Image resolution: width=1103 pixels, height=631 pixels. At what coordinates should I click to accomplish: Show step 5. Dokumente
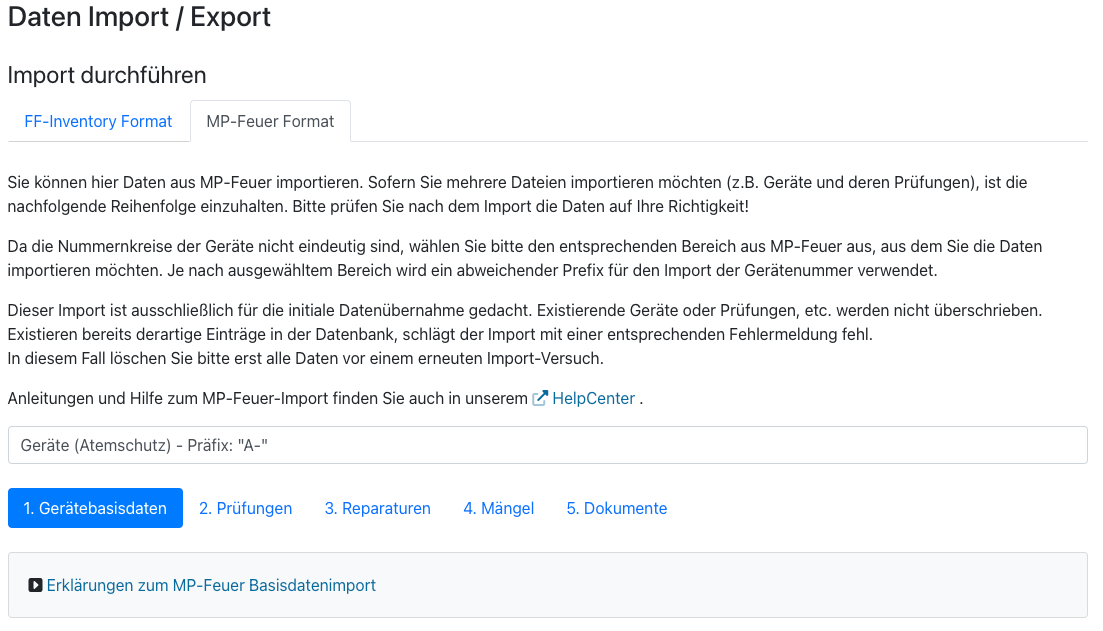click(x=616, y=508)
